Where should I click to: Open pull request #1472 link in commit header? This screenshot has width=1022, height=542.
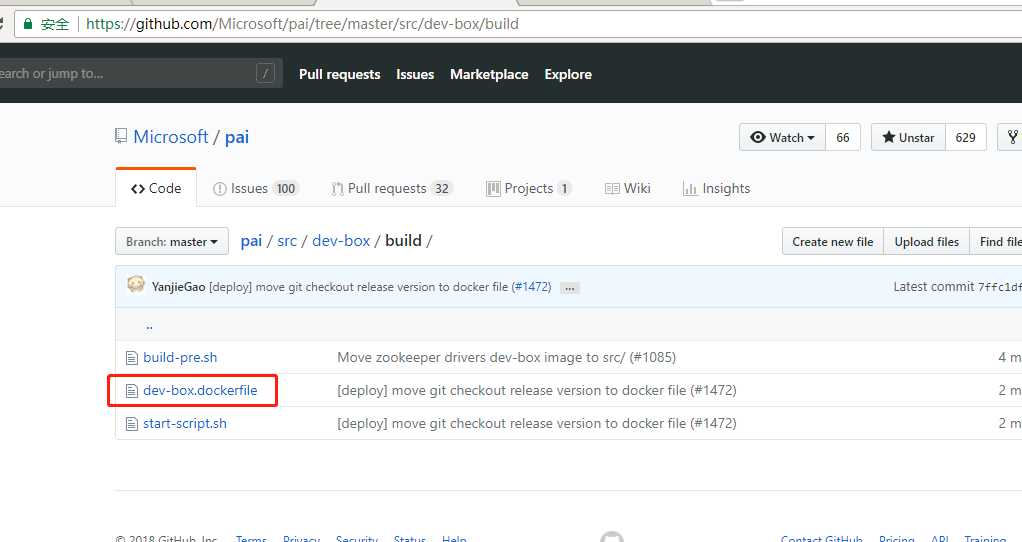click(531, 287)
